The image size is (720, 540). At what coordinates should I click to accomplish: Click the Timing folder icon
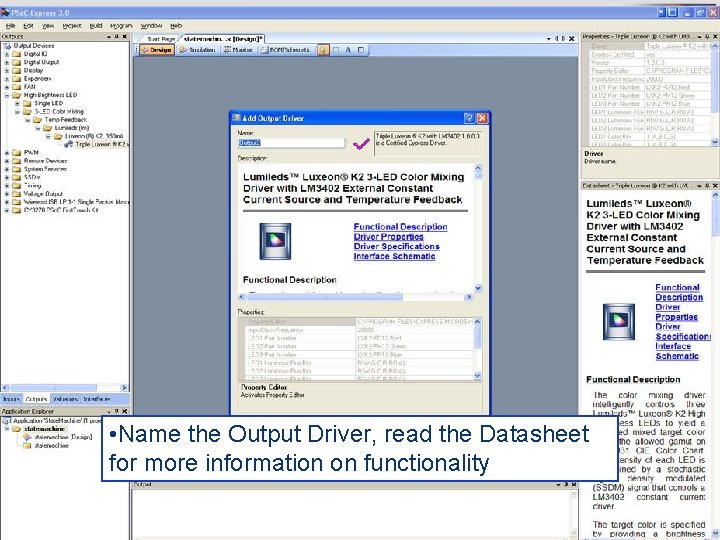click(17, 186)
